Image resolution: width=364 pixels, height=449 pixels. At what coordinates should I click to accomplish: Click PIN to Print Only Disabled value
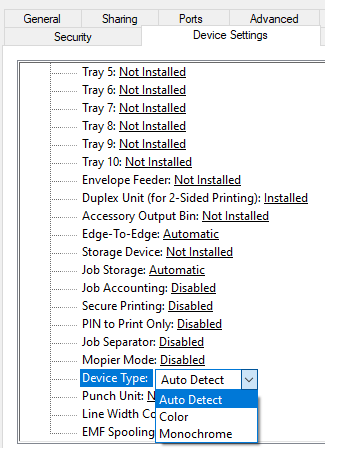[199, 324]
